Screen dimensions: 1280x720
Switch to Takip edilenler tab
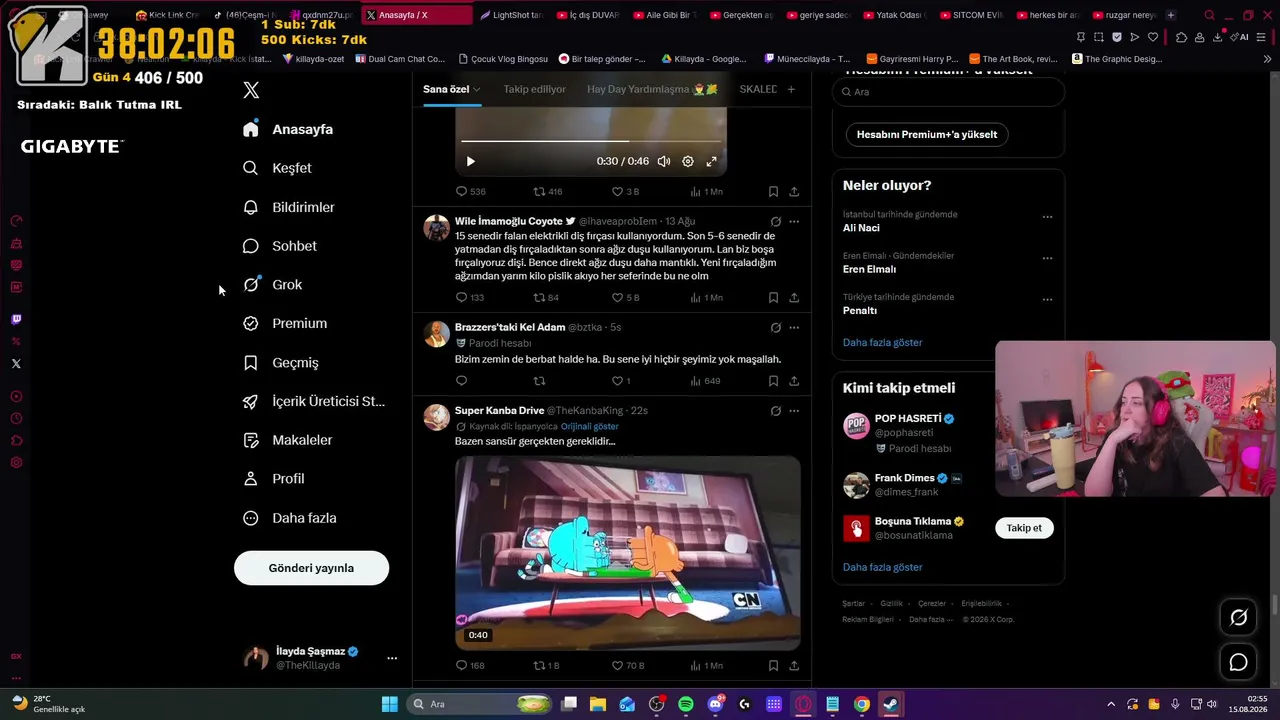tap(534, 89)
